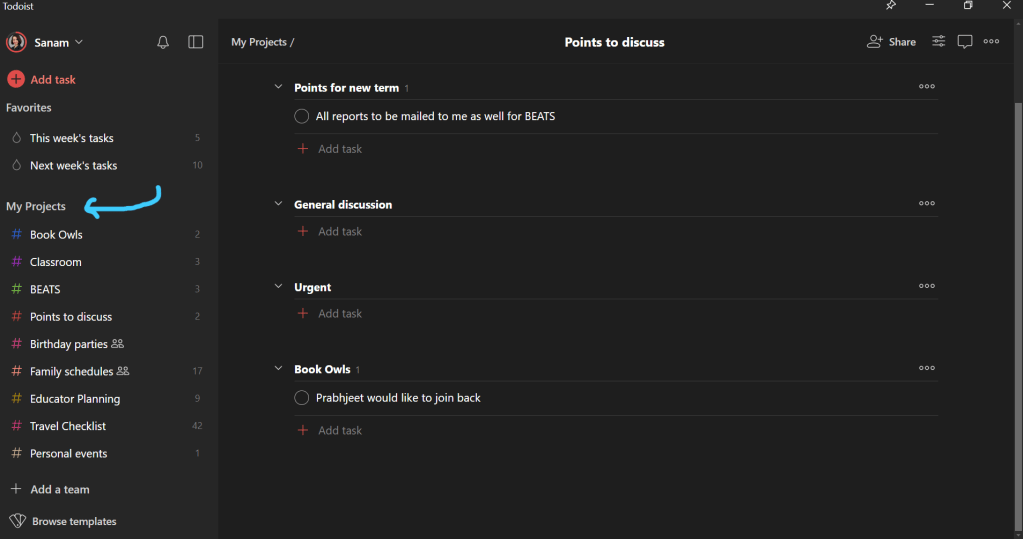Image resolution: width=1023 pixels, height=539 pixels.
Task: Click the Share person icon
Action: pos(875,42)
